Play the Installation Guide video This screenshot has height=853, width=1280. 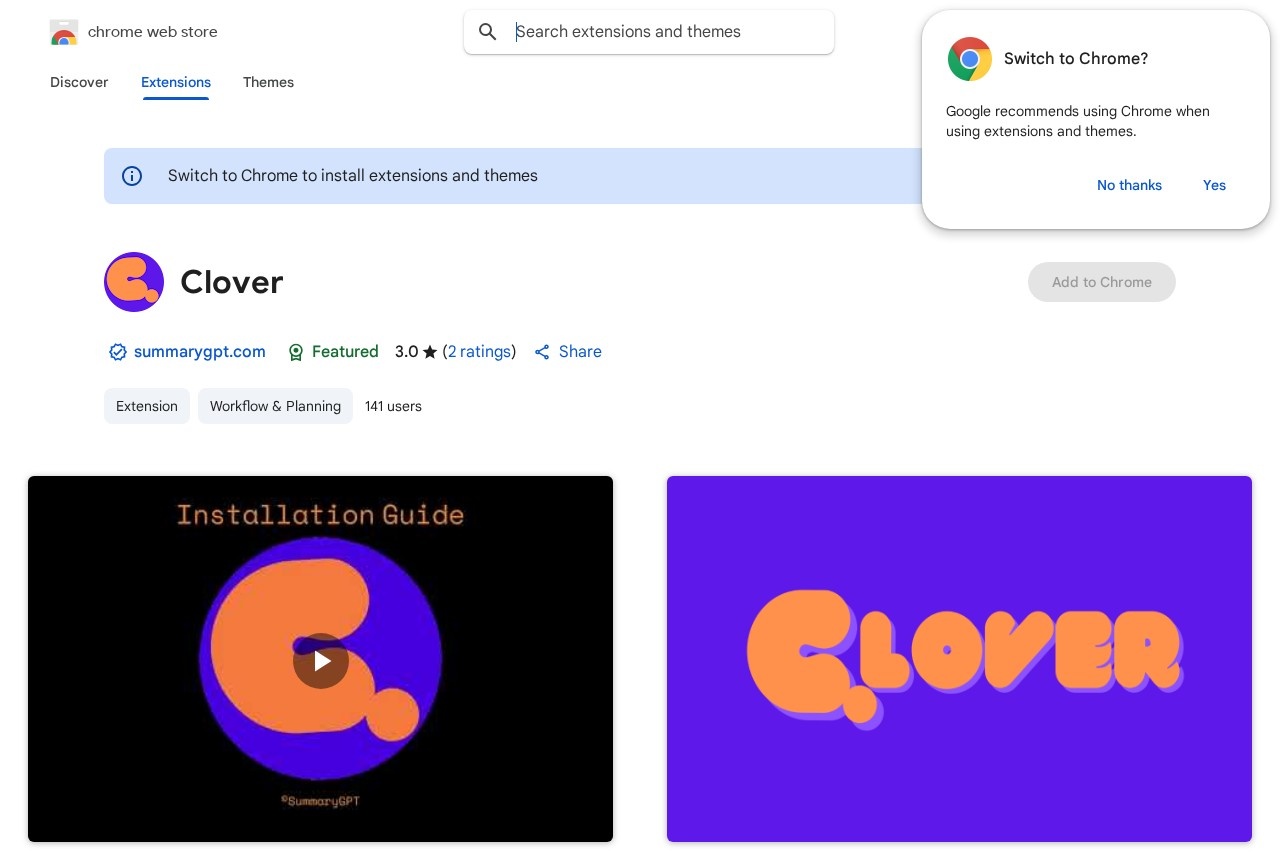320,660
